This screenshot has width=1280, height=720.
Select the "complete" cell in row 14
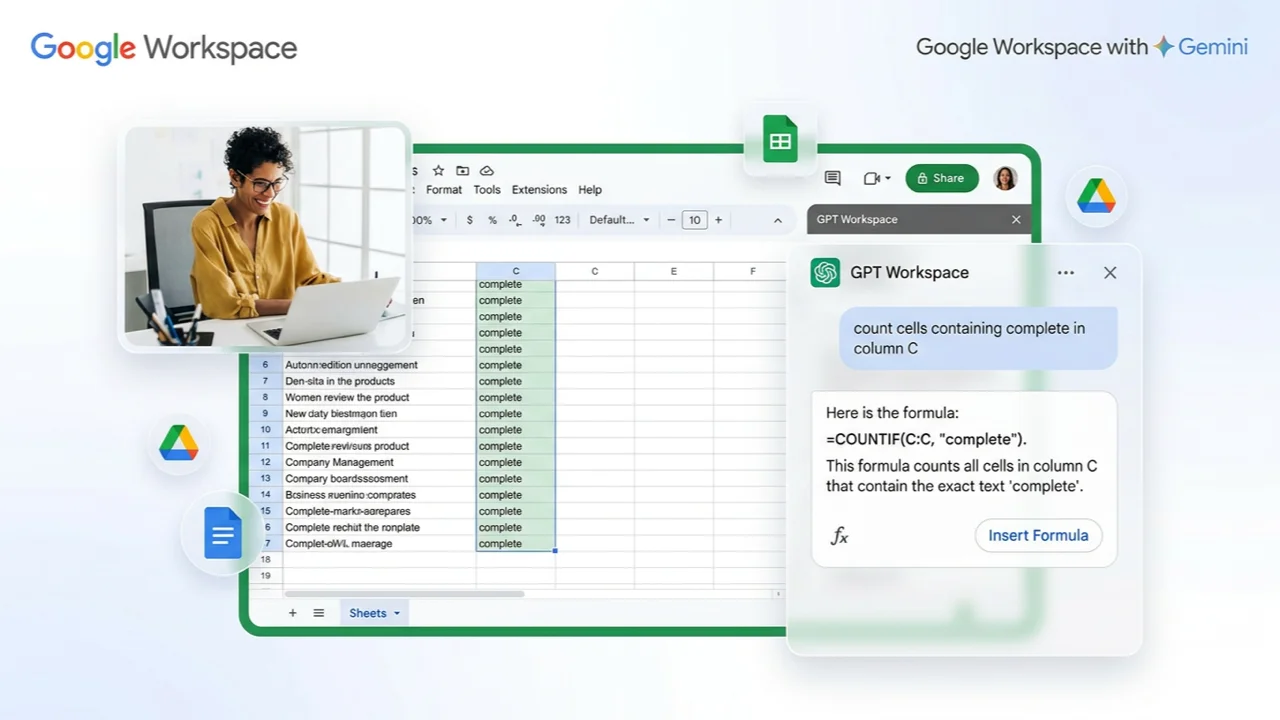(515, 495)
